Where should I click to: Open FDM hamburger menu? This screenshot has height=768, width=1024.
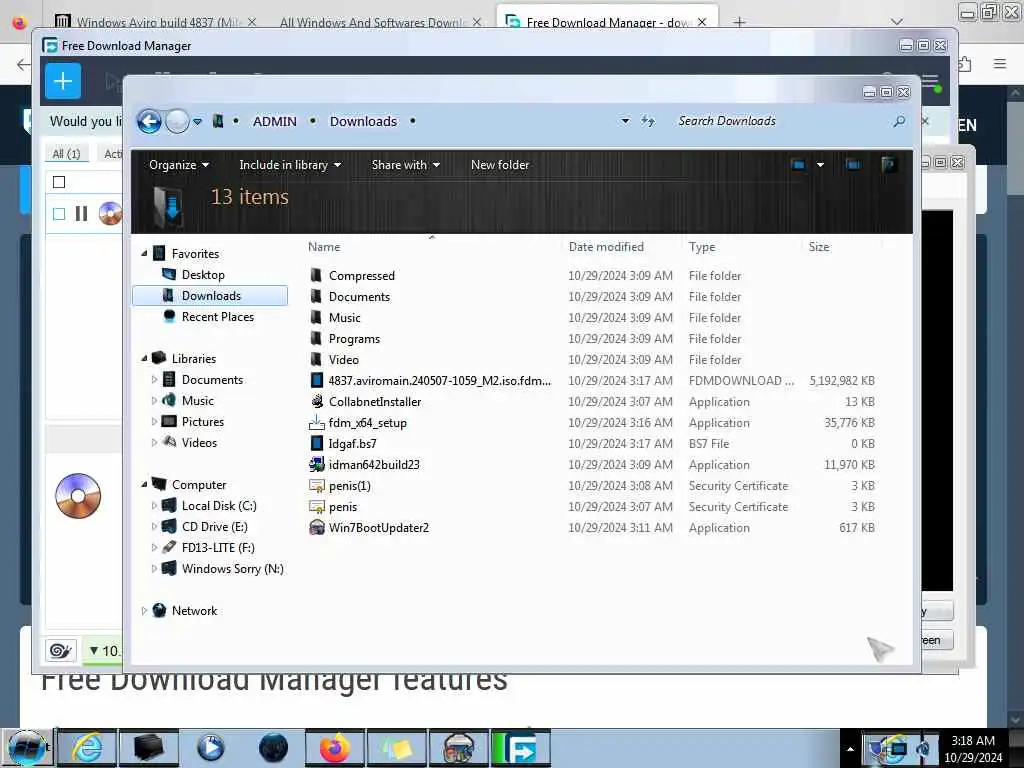[x=930, y=82]
